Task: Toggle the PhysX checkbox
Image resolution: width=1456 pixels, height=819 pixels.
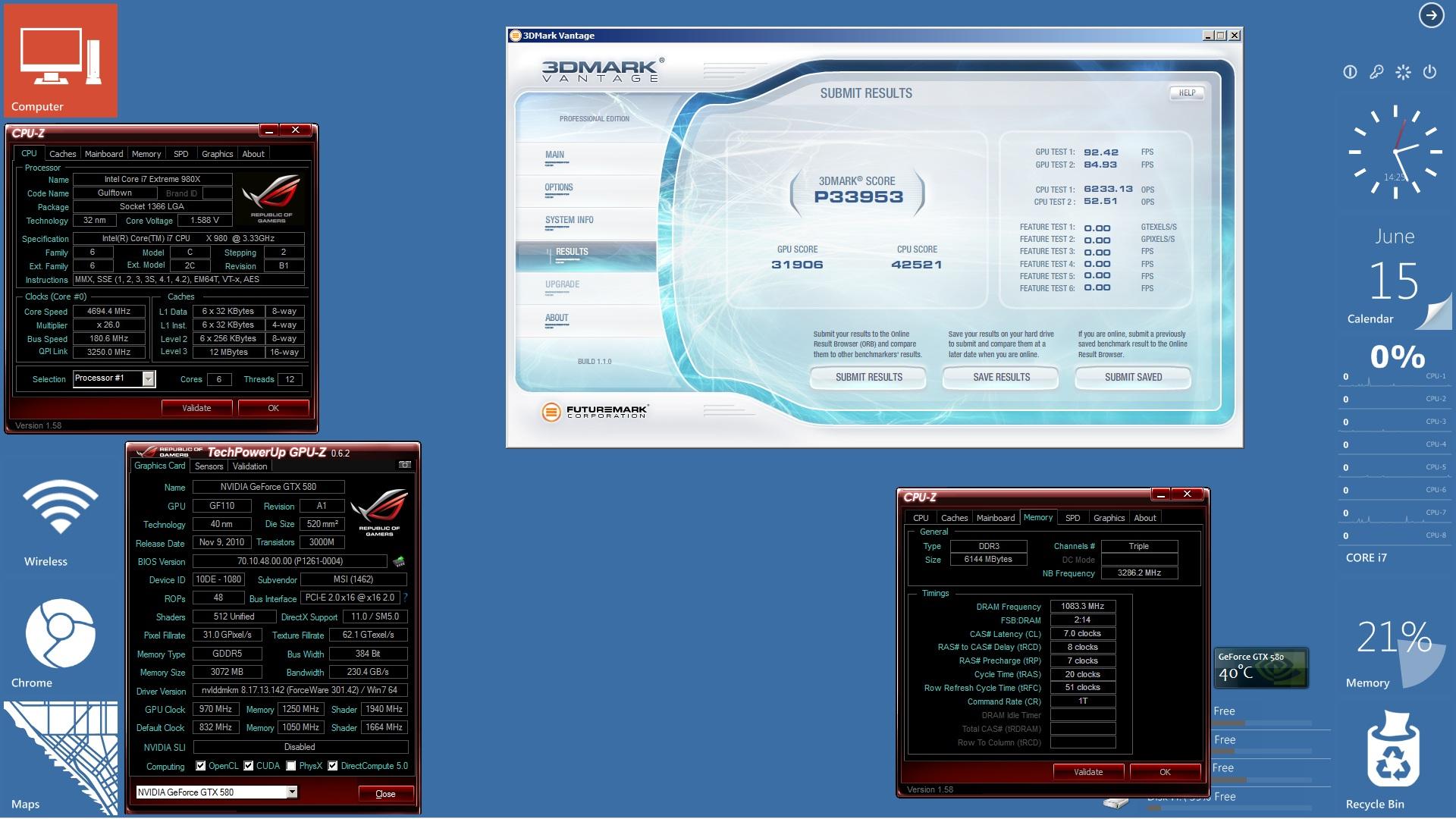Action: click(291, 766)
